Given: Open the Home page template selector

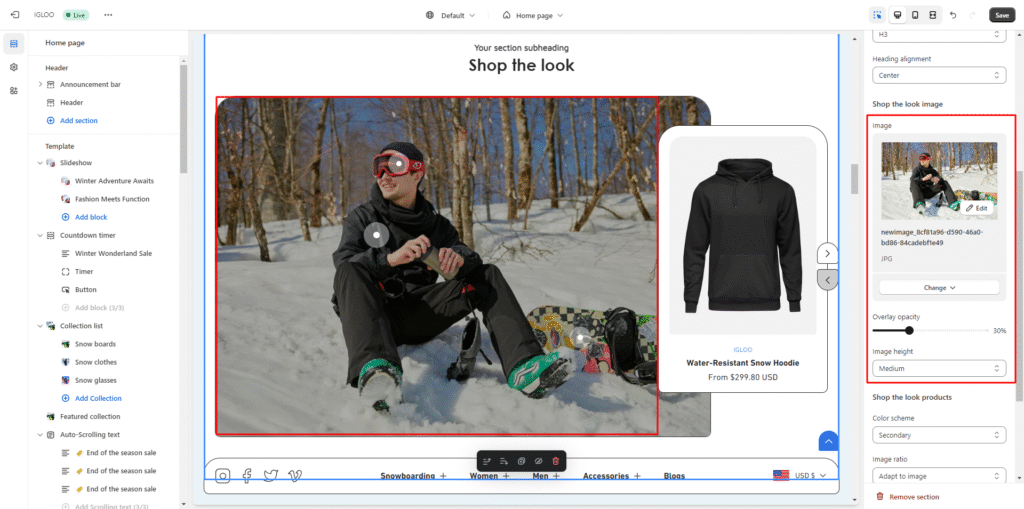Looking at the screenshot, I should tap(532, 15).
